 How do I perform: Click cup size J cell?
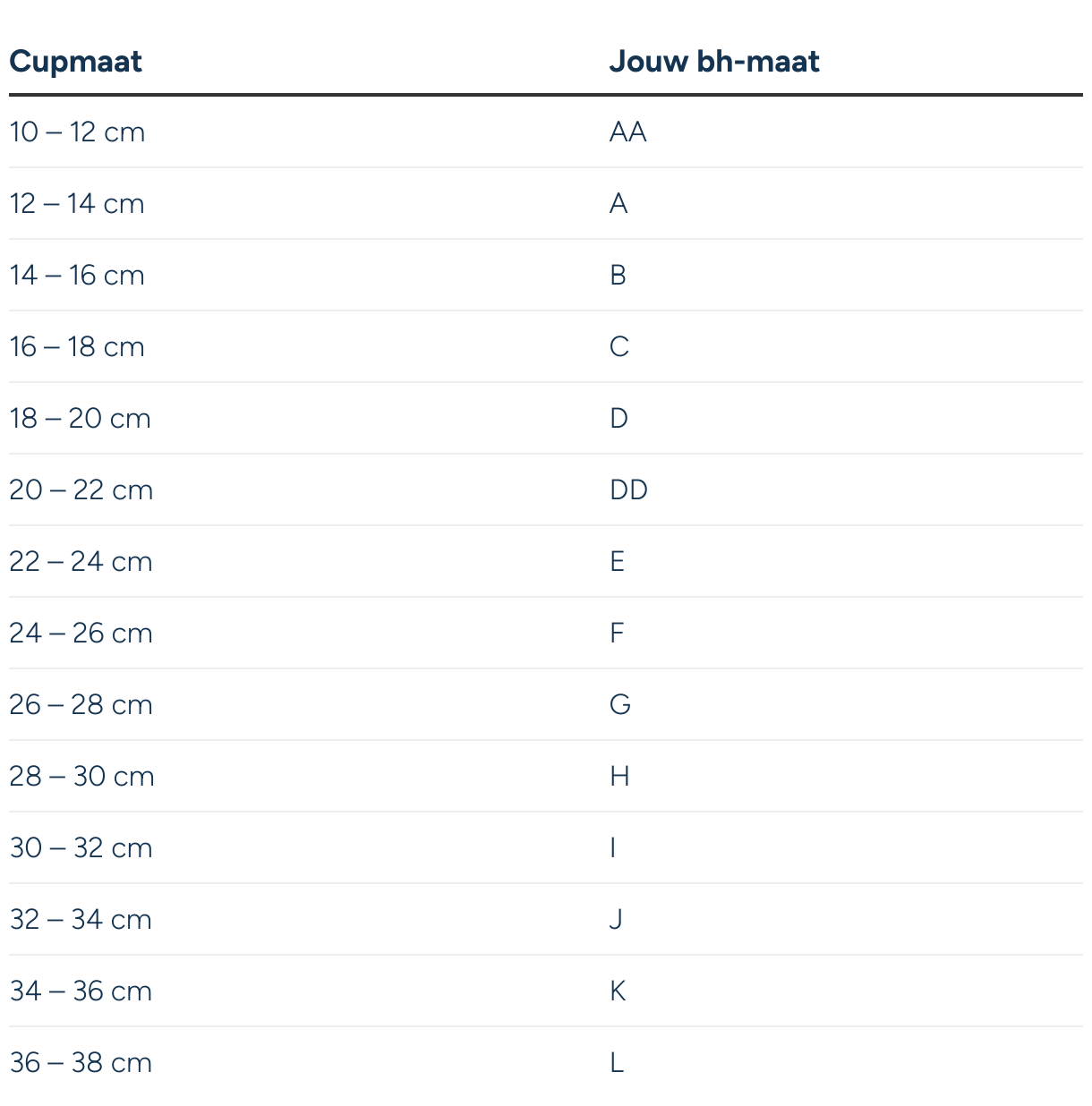pos(616,920)
